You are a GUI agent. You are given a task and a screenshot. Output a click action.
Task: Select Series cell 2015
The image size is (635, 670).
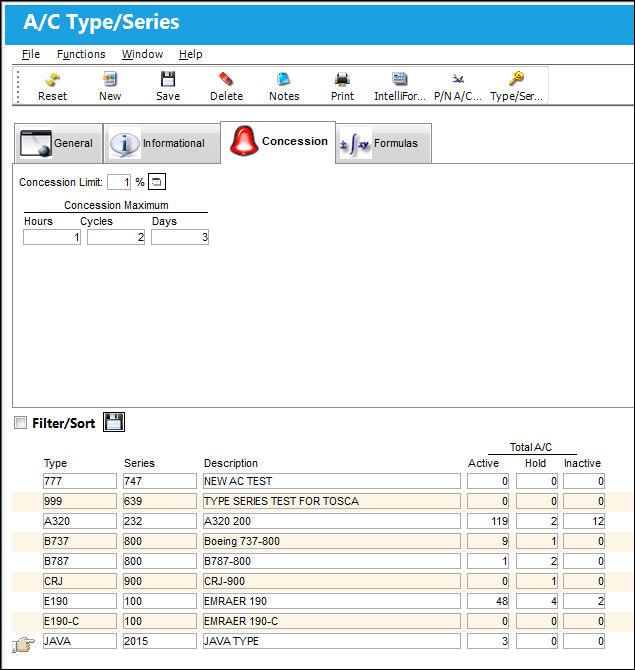click(160, 641)
